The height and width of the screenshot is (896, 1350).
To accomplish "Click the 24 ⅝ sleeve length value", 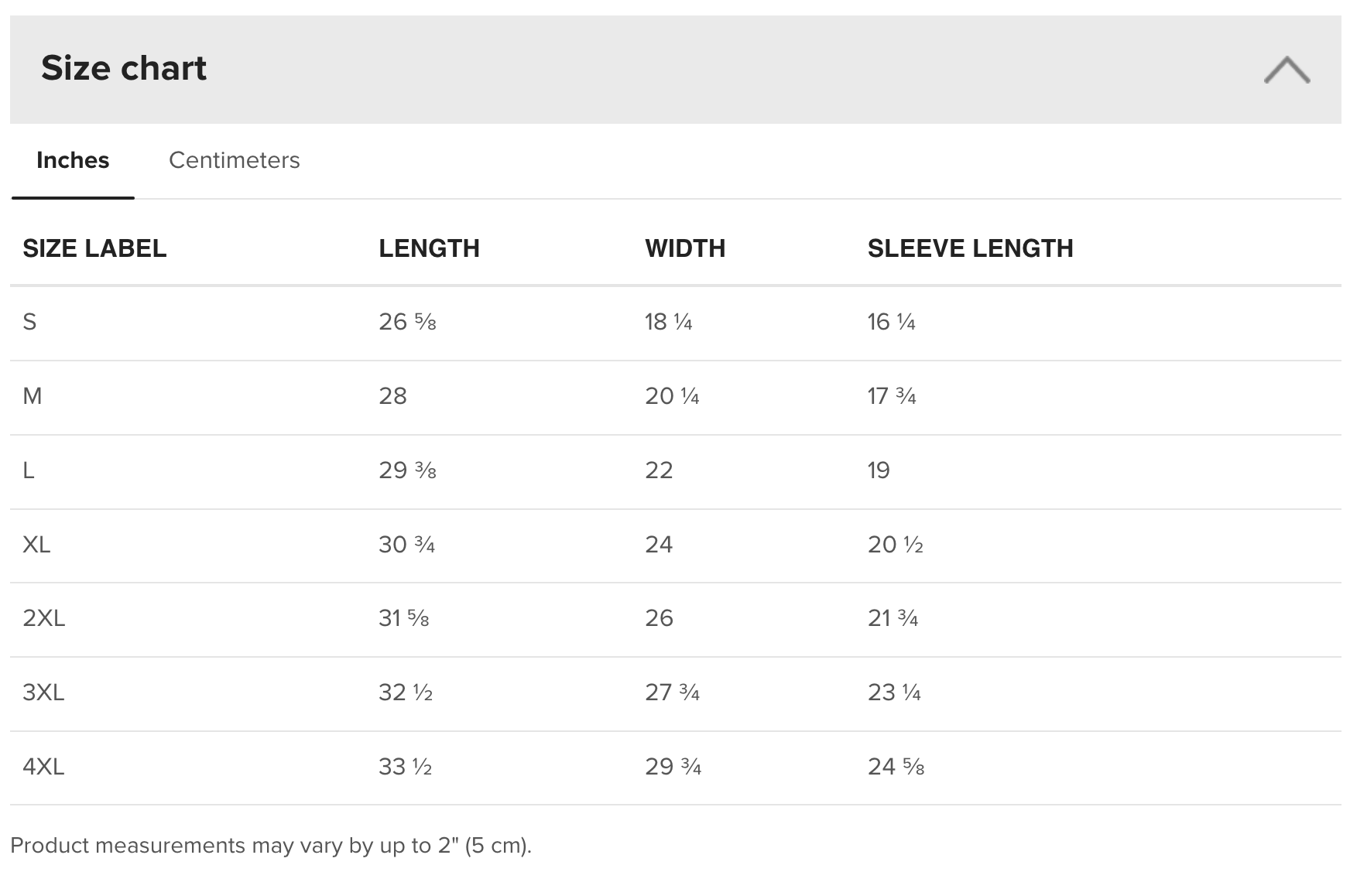I will pos(896,767).
